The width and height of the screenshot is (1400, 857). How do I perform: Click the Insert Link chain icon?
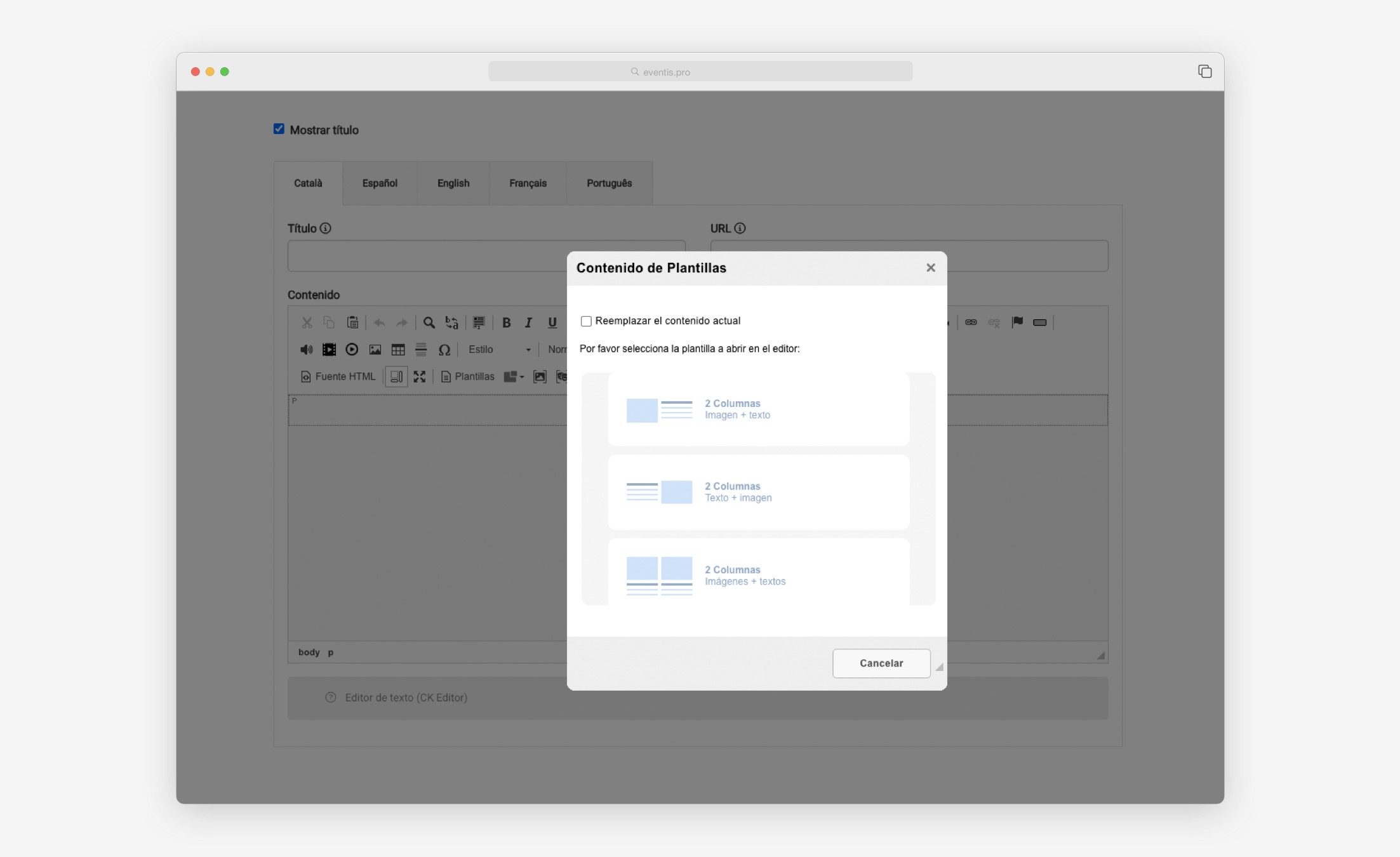(x=971, y=322)
